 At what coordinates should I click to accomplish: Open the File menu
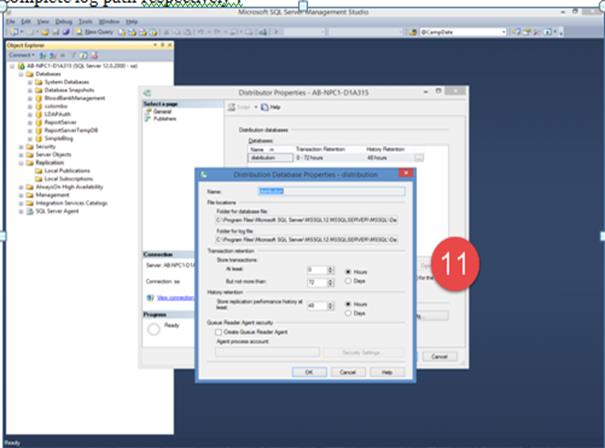[x=11, y=22]
